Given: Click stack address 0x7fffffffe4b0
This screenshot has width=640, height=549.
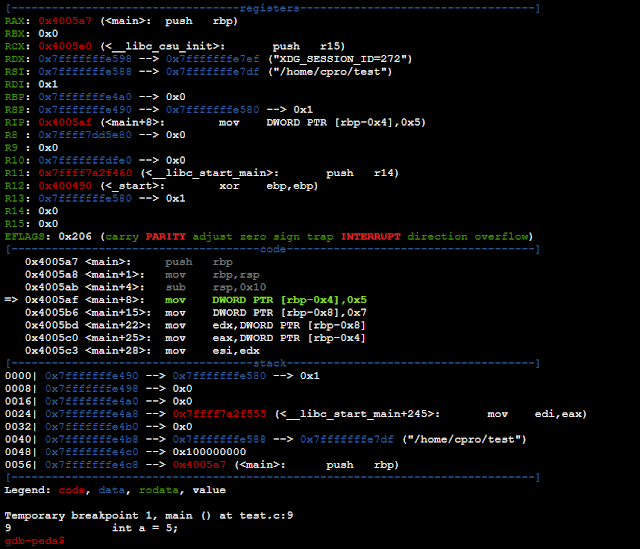Looking at the screenshot, I should tap(91, 427).
